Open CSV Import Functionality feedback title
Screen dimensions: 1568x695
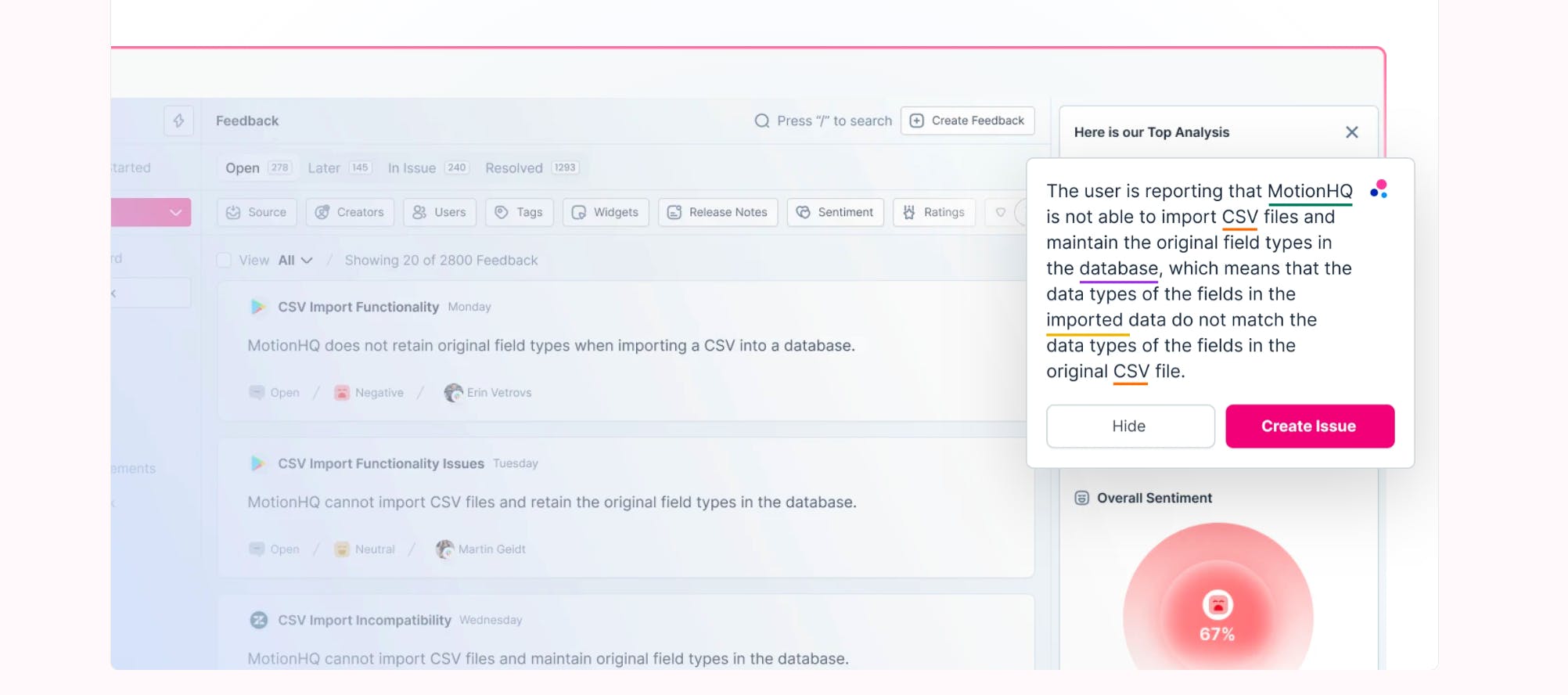coord(358,307)
